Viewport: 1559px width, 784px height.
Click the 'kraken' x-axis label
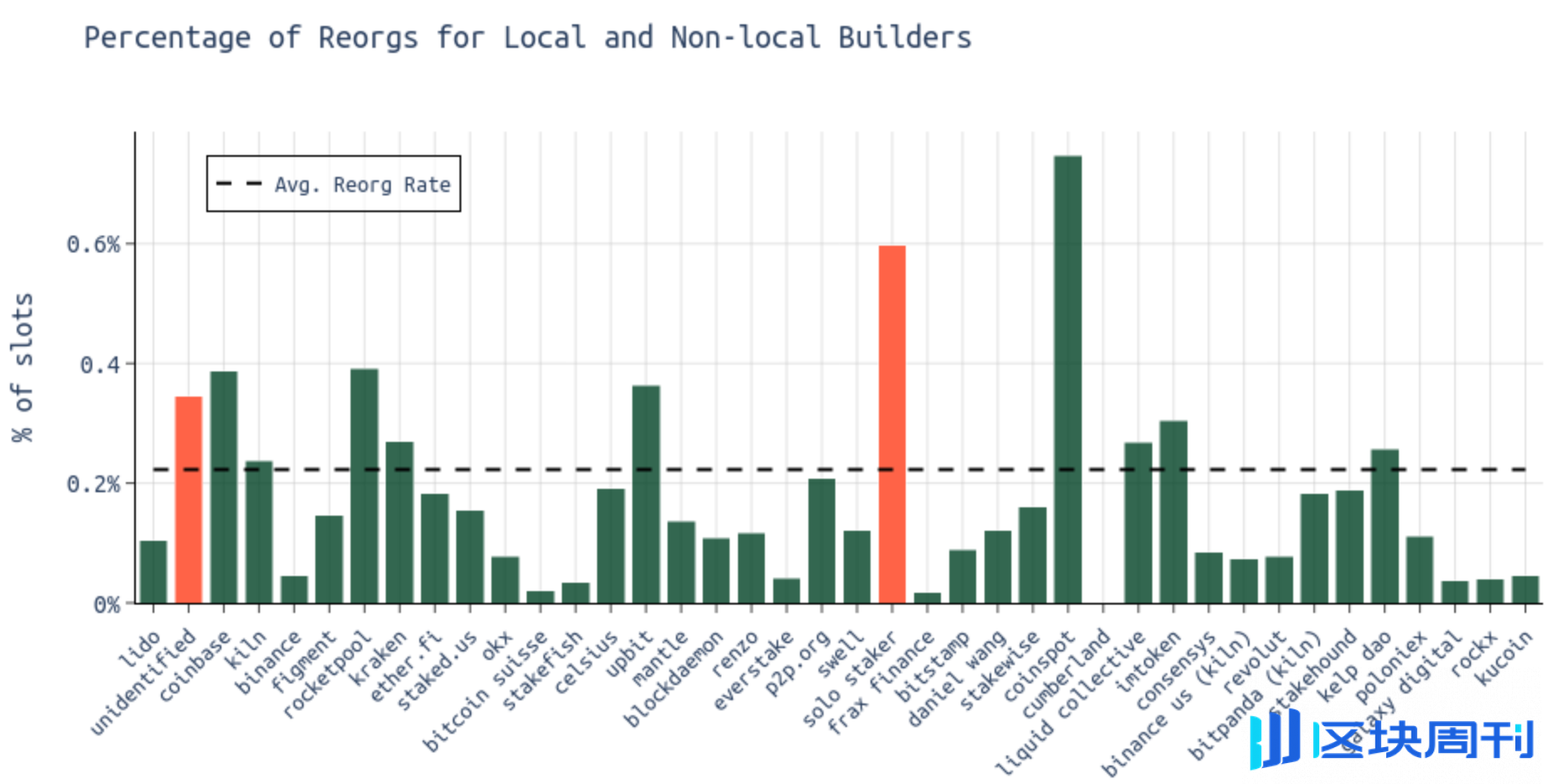point(379,657)
